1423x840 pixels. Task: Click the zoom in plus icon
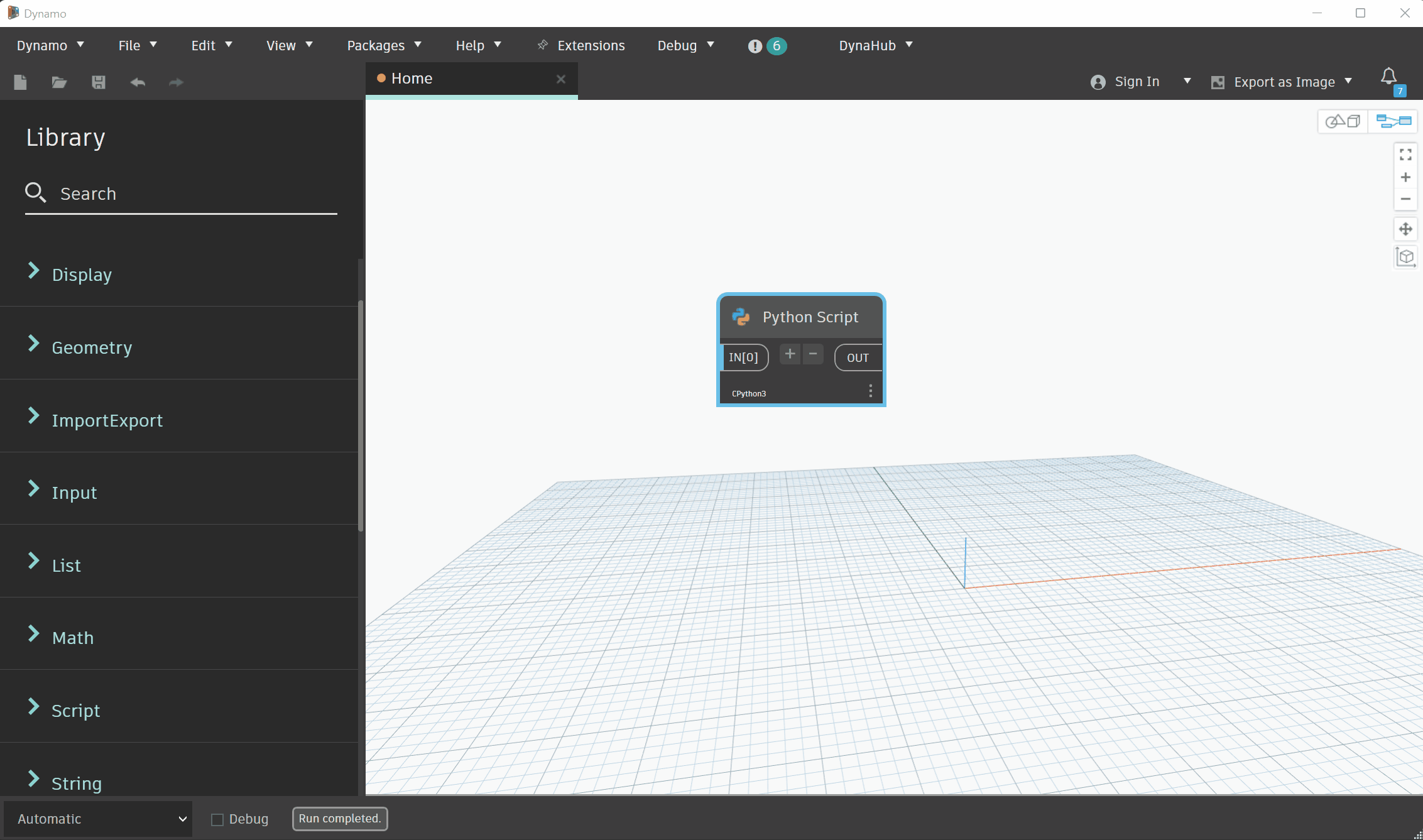1405,177
